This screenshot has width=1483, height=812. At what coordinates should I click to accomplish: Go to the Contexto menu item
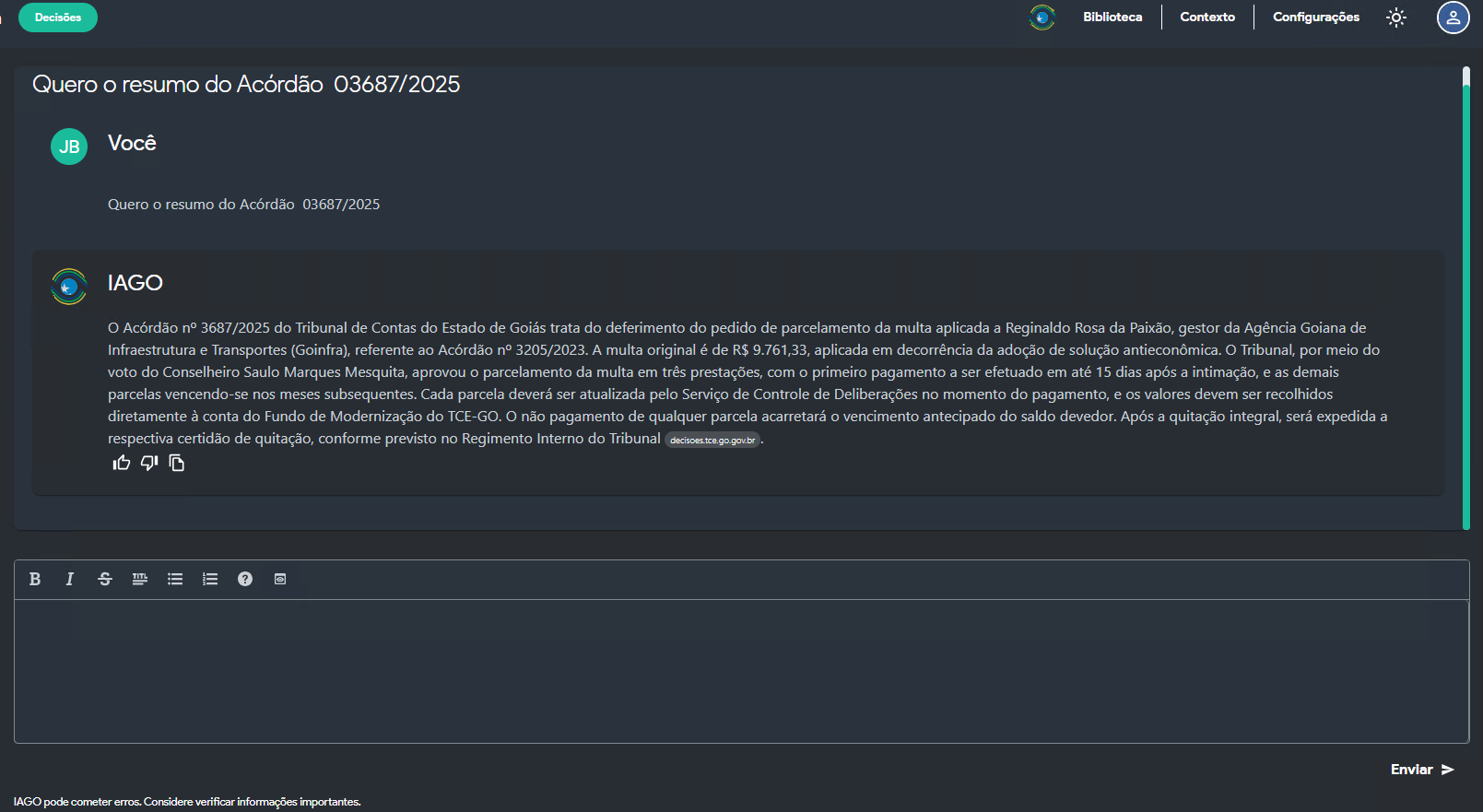(x=1207, y=18)
